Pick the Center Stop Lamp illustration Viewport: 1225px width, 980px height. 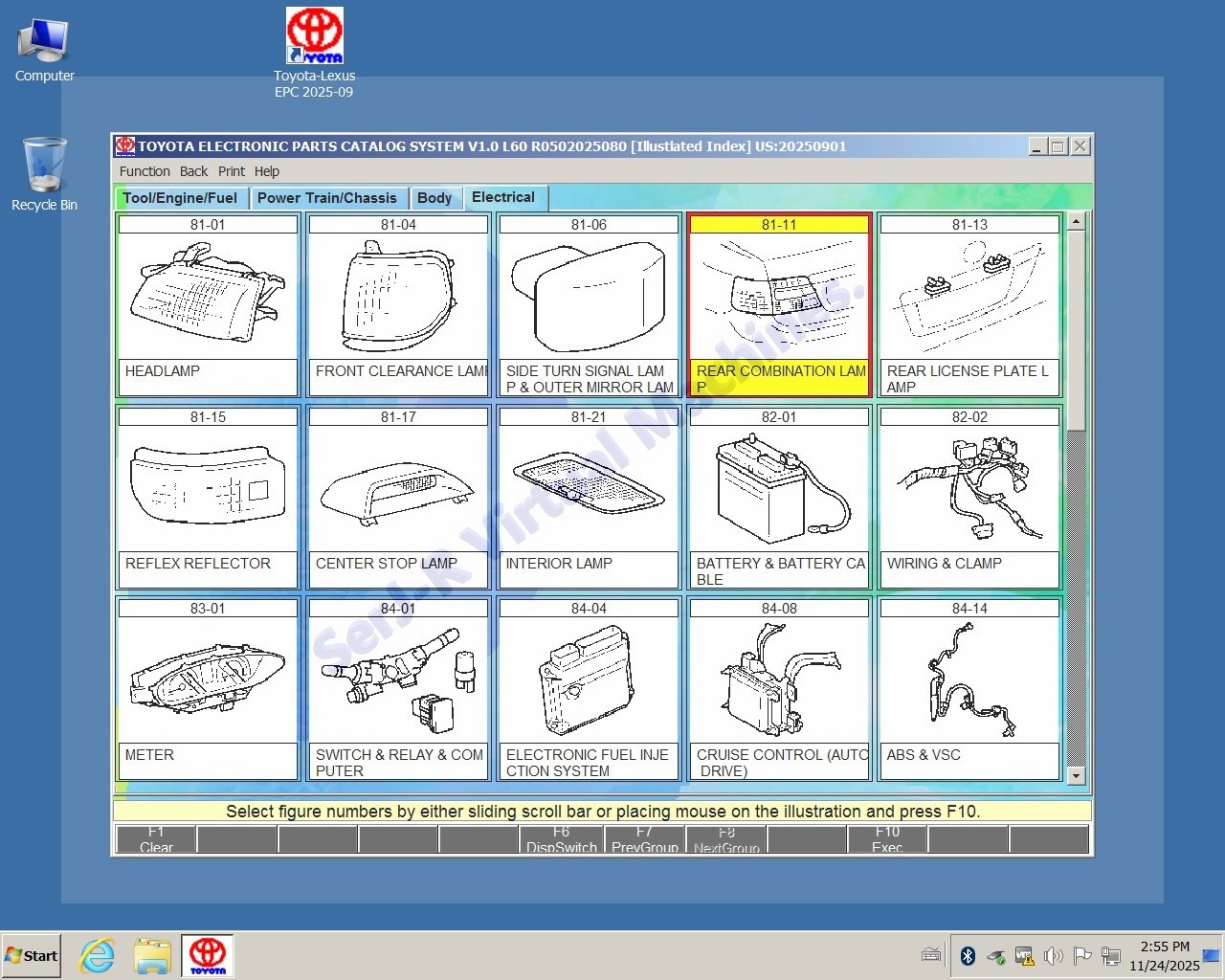pyautogui.click(x=398, y=489)
